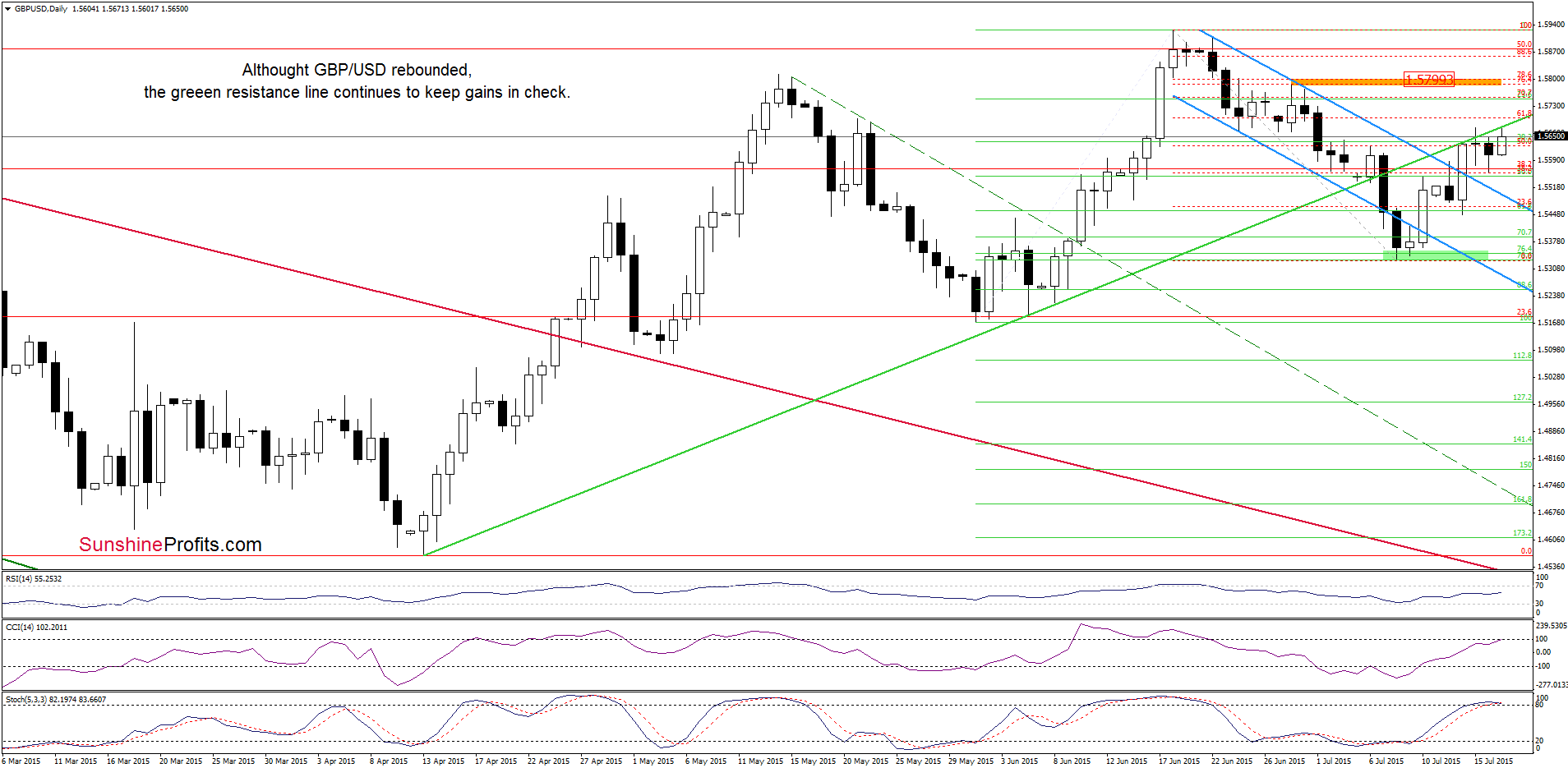Click the 1.50980 price axis value

click(1551, 350)
